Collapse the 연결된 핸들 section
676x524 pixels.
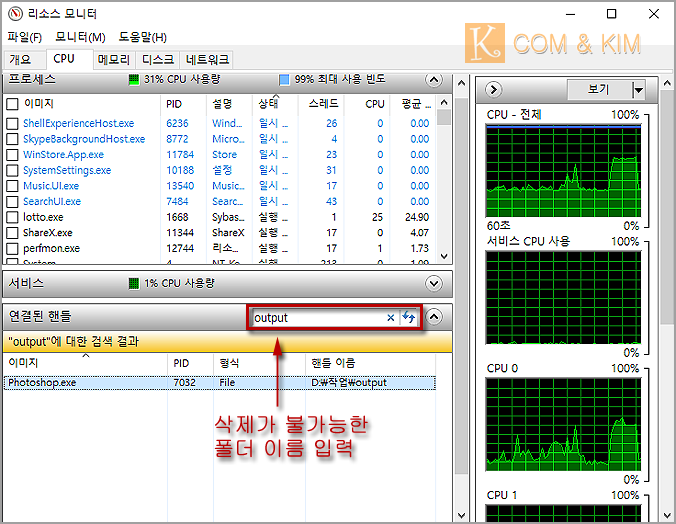point(434,317)
